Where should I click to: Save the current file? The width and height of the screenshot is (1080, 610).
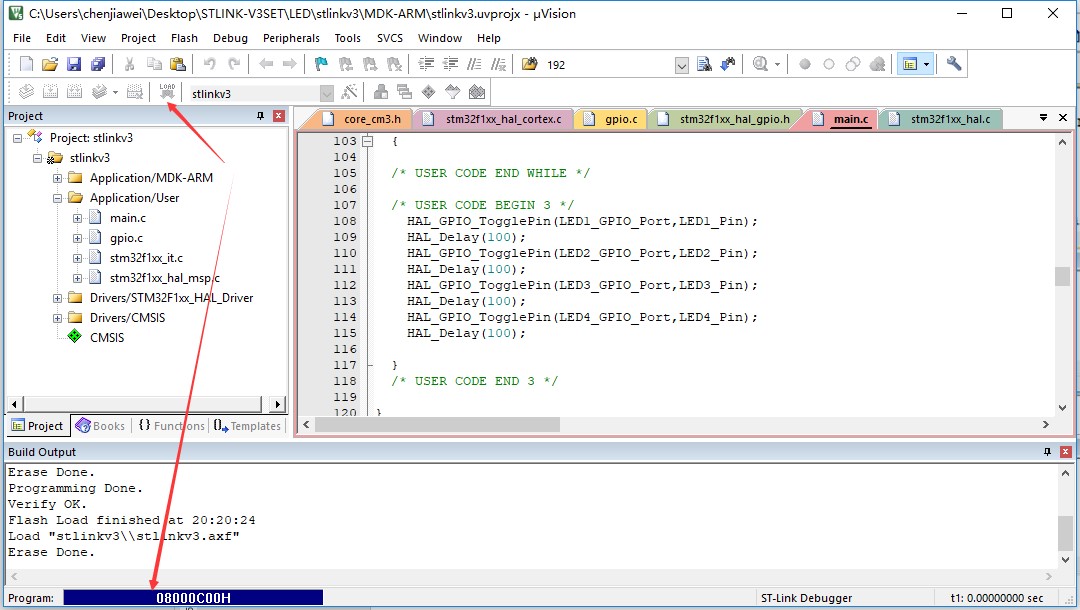coord(74,64)
